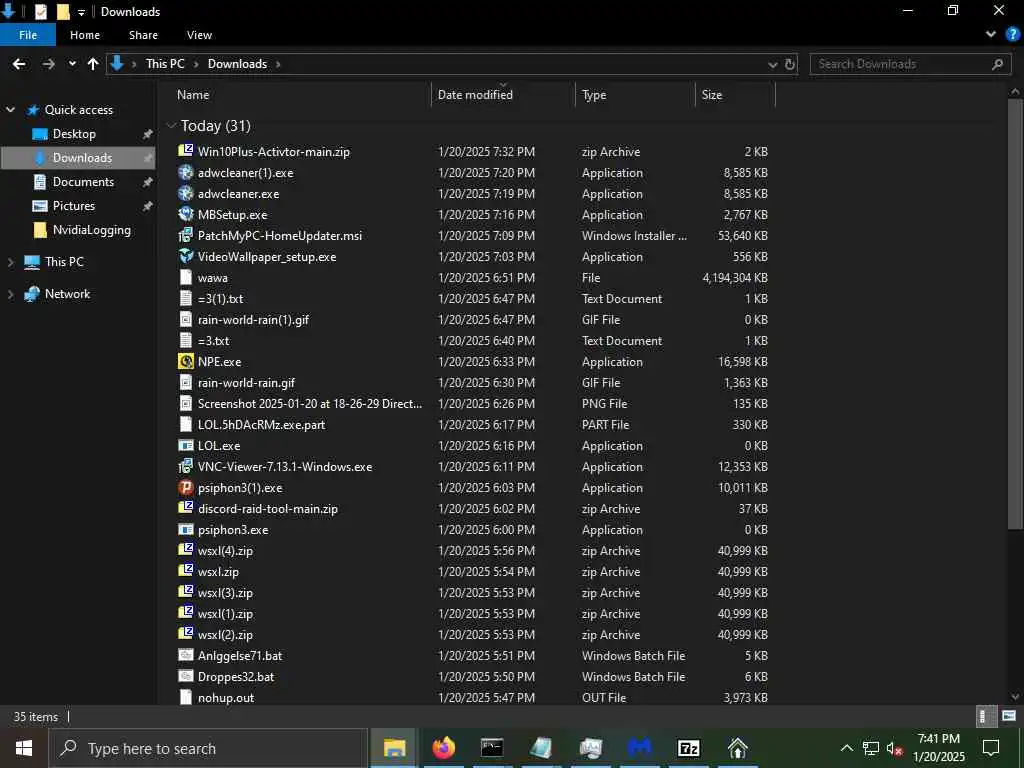Select the psiphon3(1).exe icon
Screen dimensions: 1024x768
186,487
